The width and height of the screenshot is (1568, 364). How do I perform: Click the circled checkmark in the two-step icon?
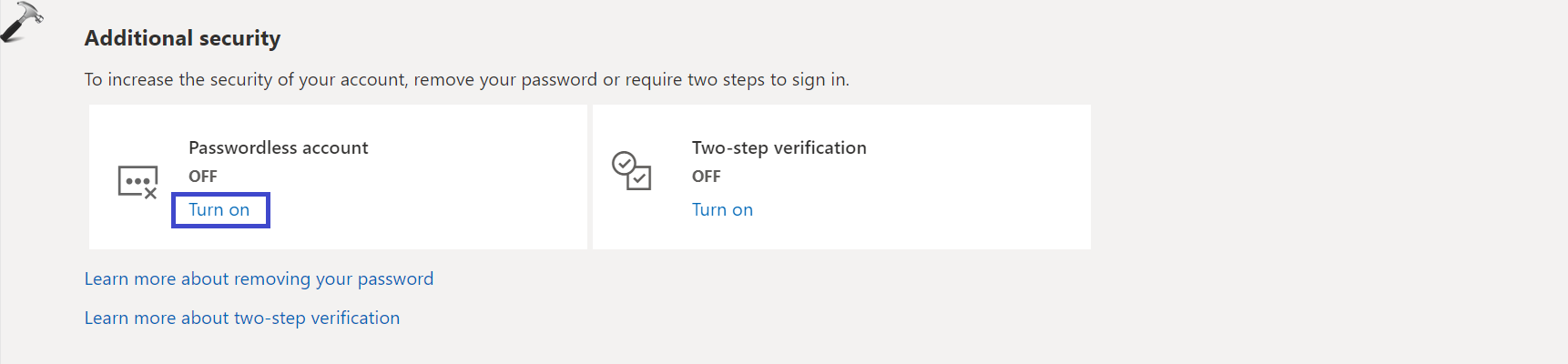[624, 163]
